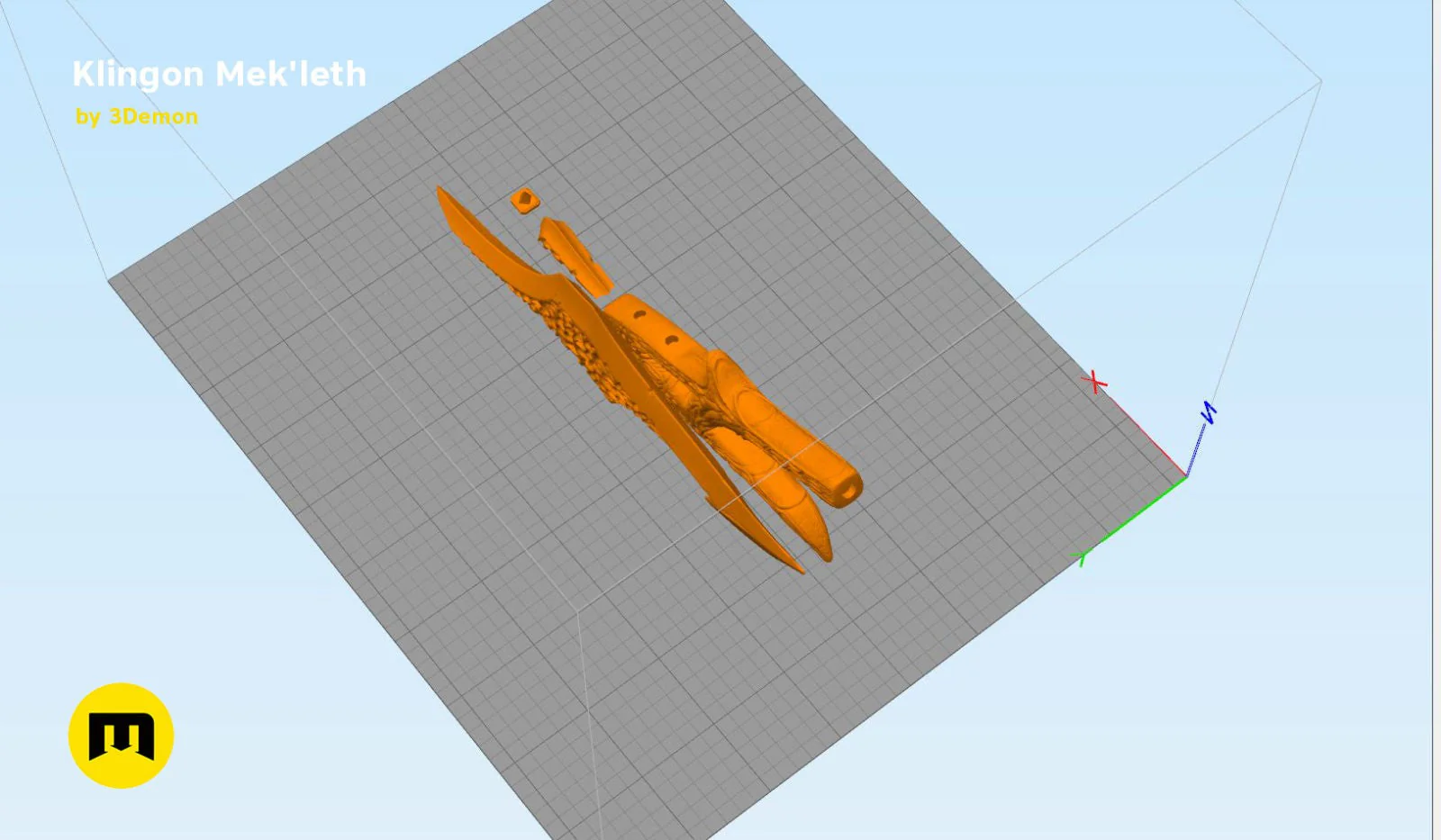Click the red X axis label

(1094, 382)
